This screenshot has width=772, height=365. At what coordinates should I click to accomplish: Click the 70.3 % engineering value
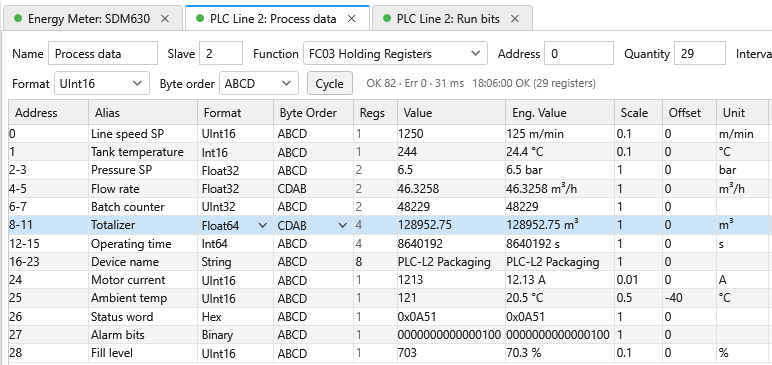pos(560,354)
